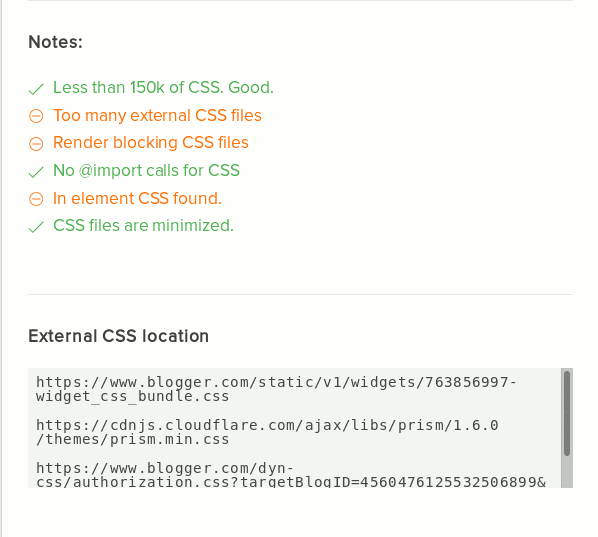The image size is (598, 537).
Task: Open 'In element CSS found.' warning
Action: point(137,198)
